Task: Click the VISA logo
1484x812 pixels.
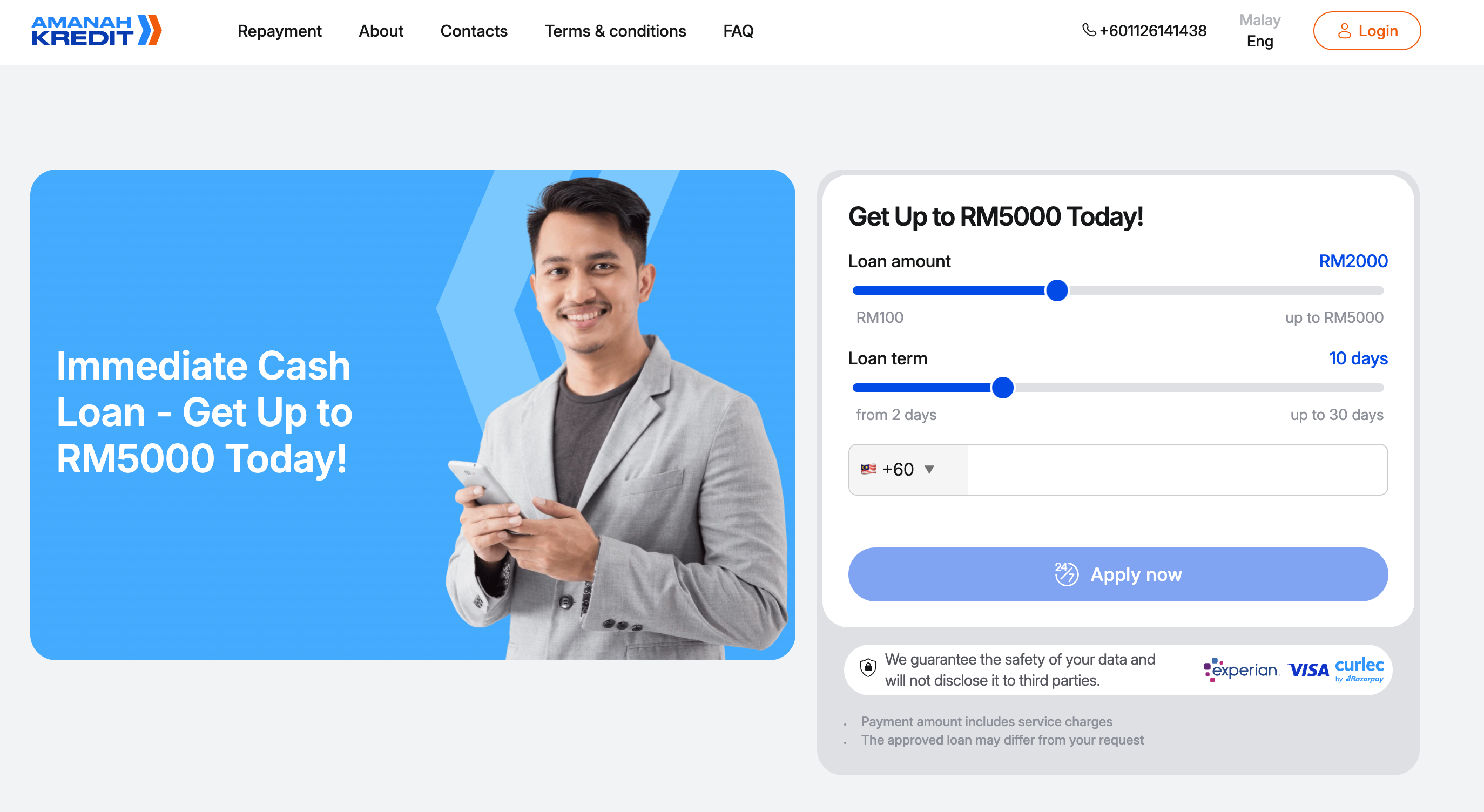Action: 1308,671
